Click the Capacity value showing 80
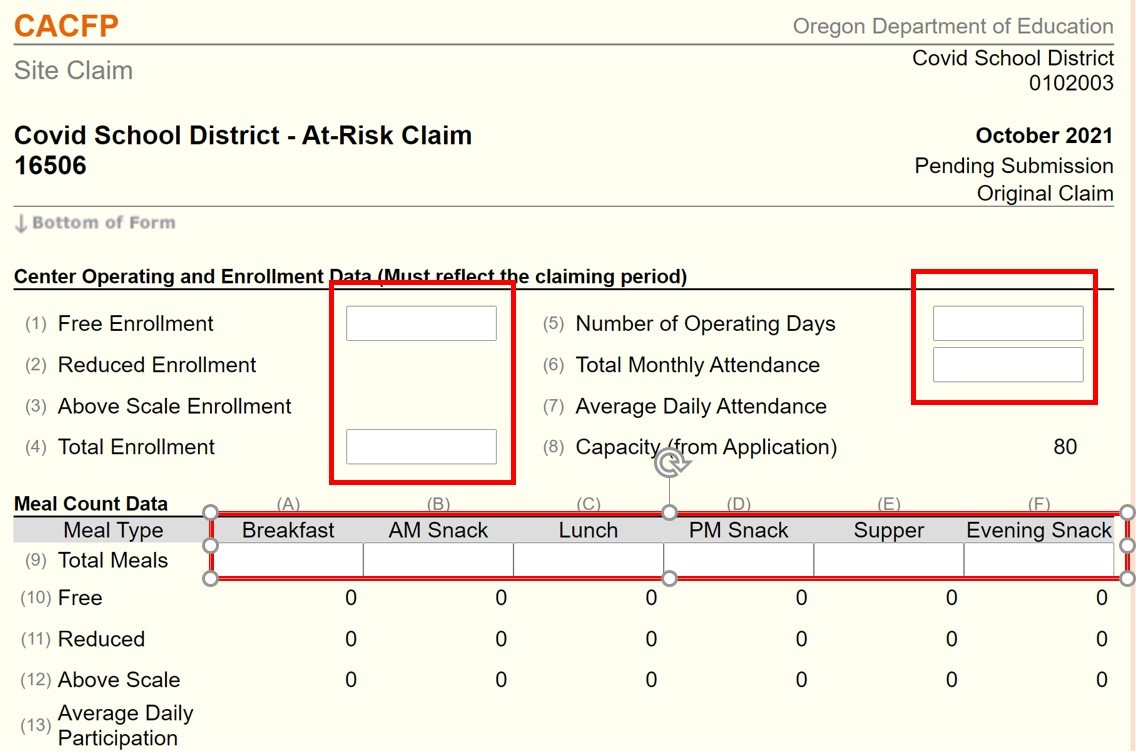The height and width of the screenshot is (754, 1141). [1066, 447]
